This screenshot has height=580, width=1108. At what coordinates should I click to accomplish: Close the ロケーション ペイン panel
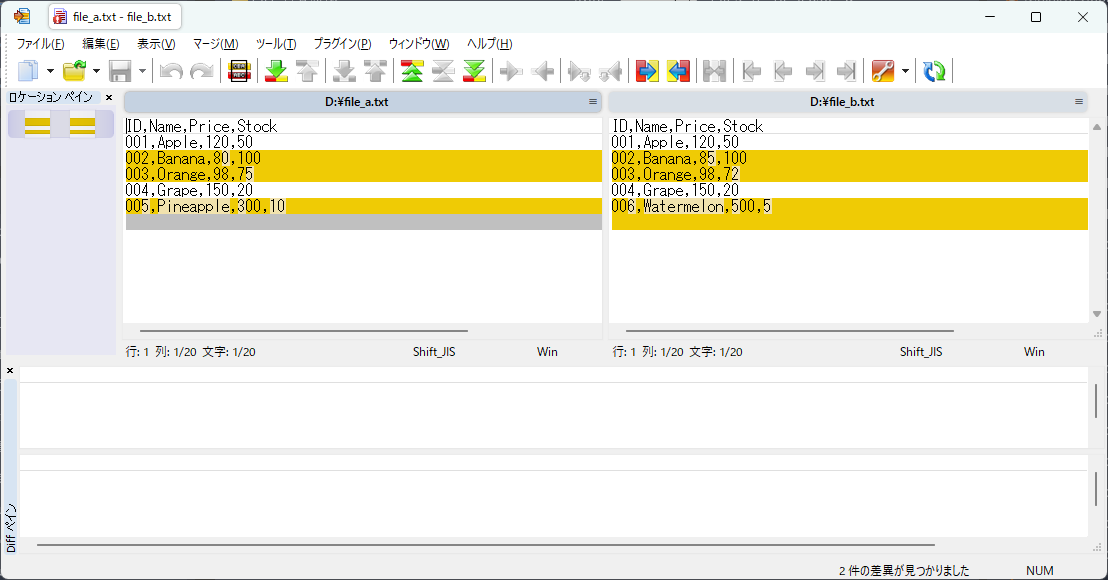click(109, 97)
